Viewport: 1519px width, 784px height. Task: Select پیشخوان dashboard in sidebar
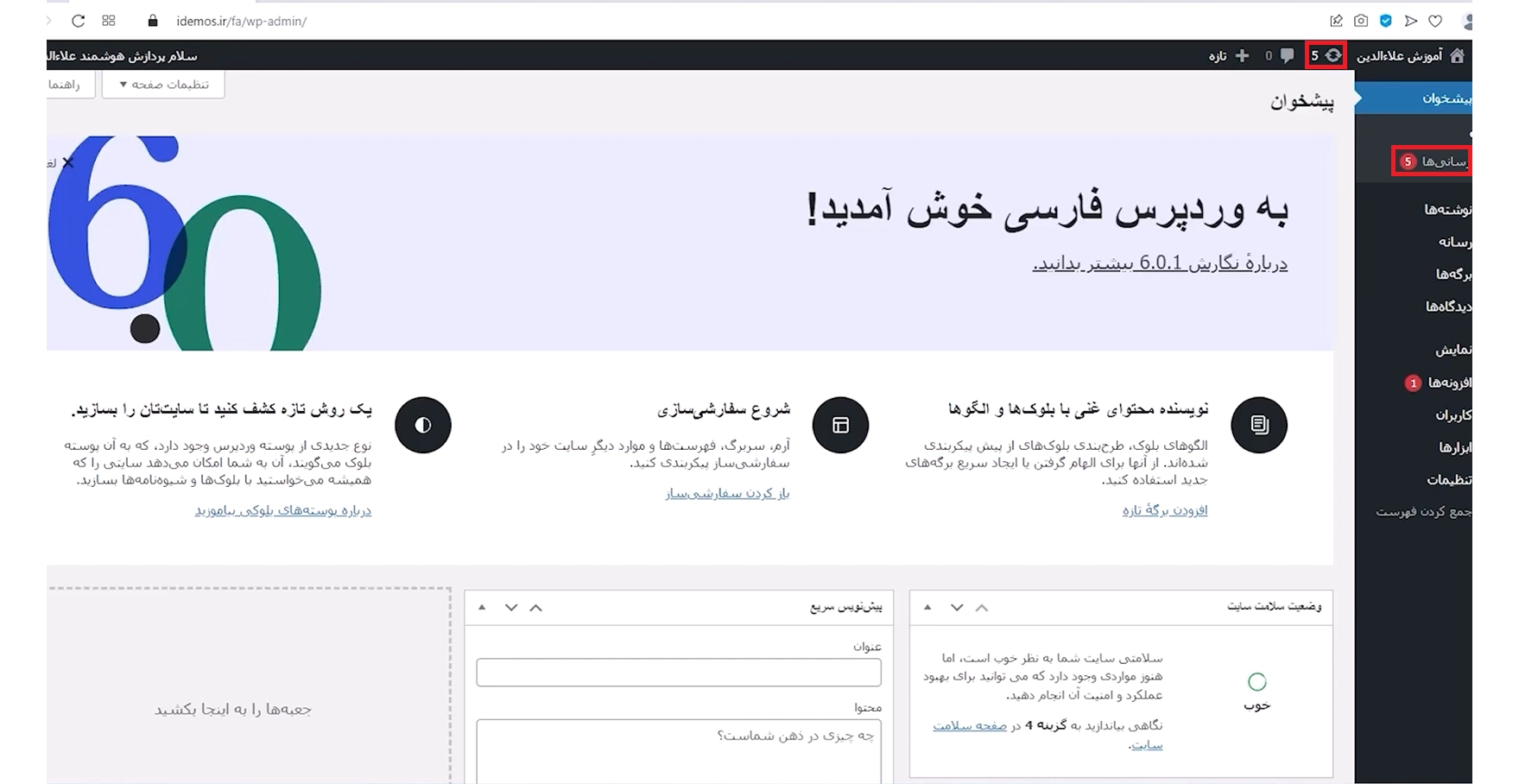[x=1415, y=98]
